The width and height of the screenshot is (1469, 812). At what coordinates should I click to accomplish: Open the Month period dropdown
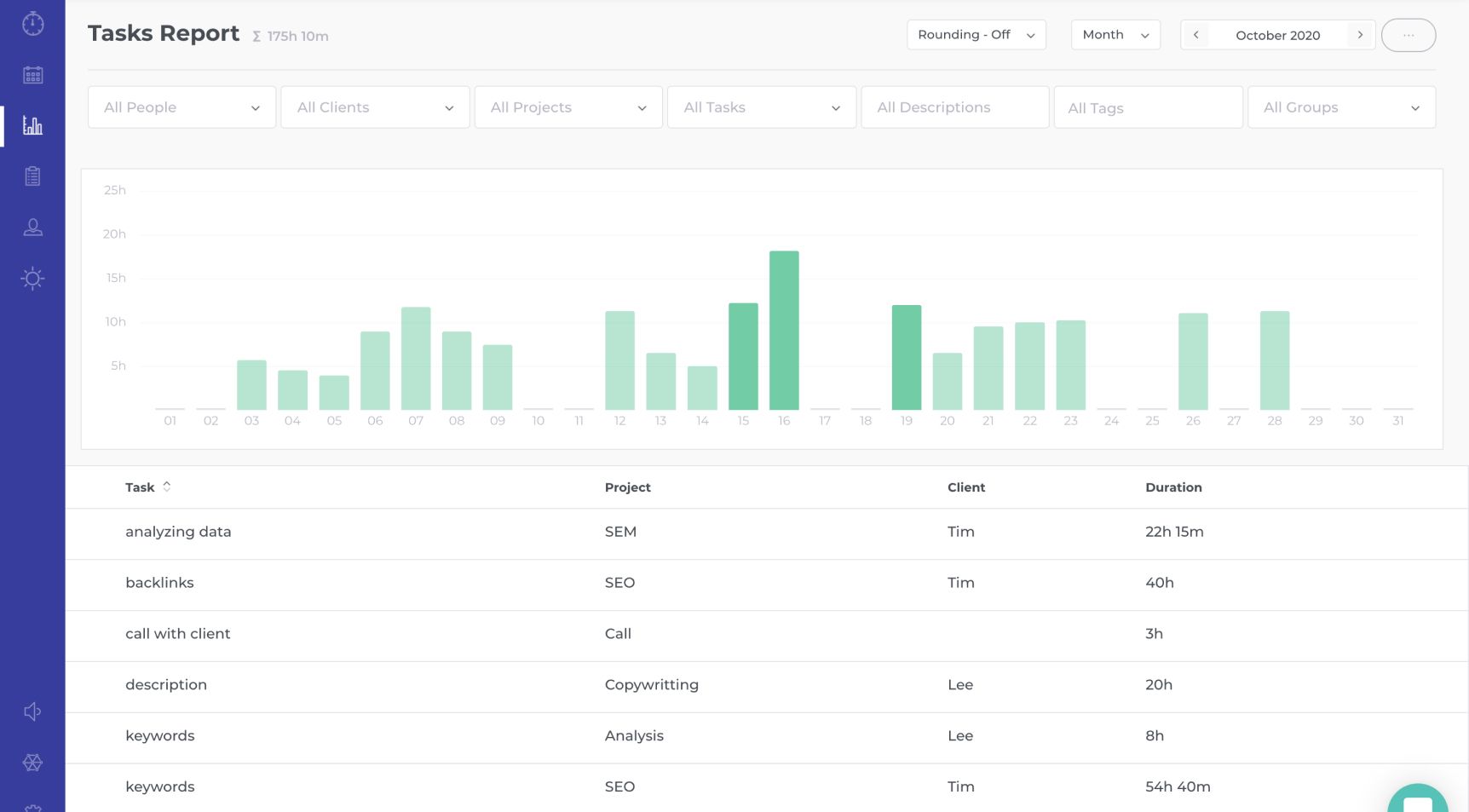(1115, 35)
